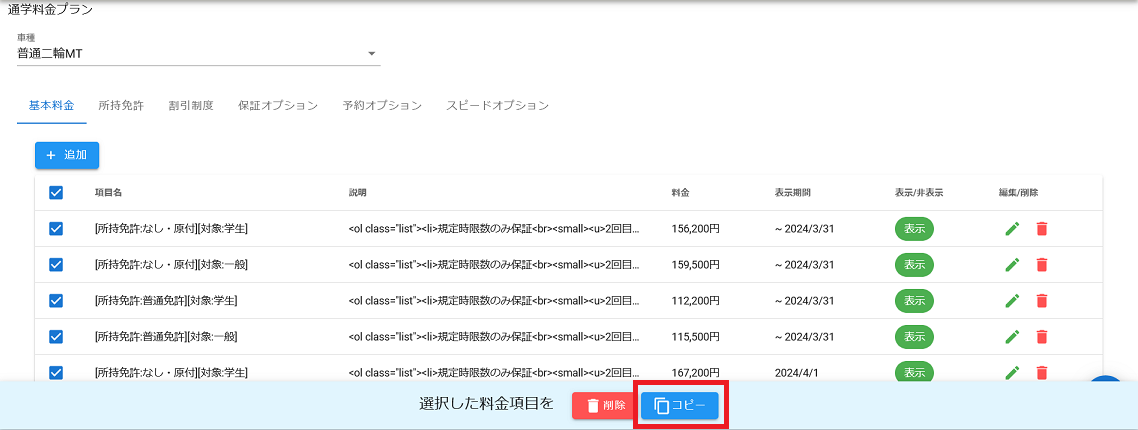Screen dimensions: 1138x430
Task: Select the 保証オプション tab
Action: (x=277, y=105)
